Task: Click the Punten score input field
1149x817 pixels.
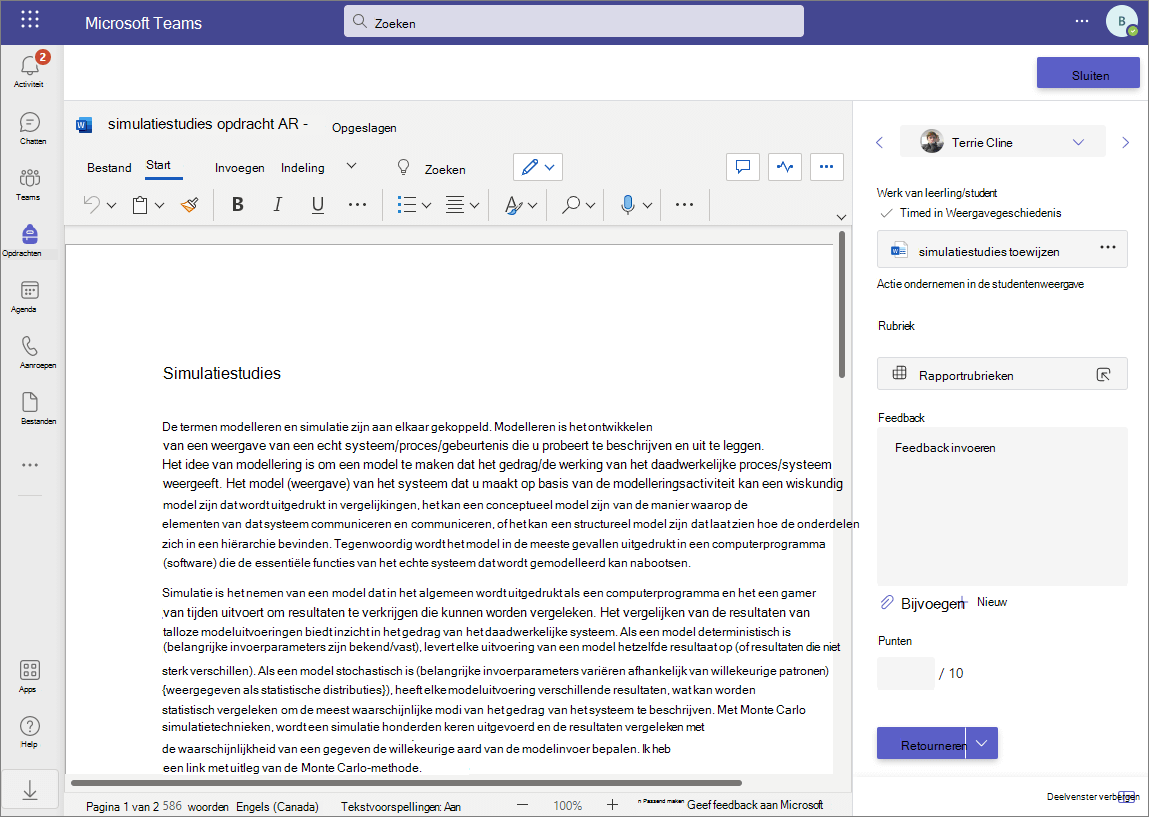Action: click(x=906, y=673)
